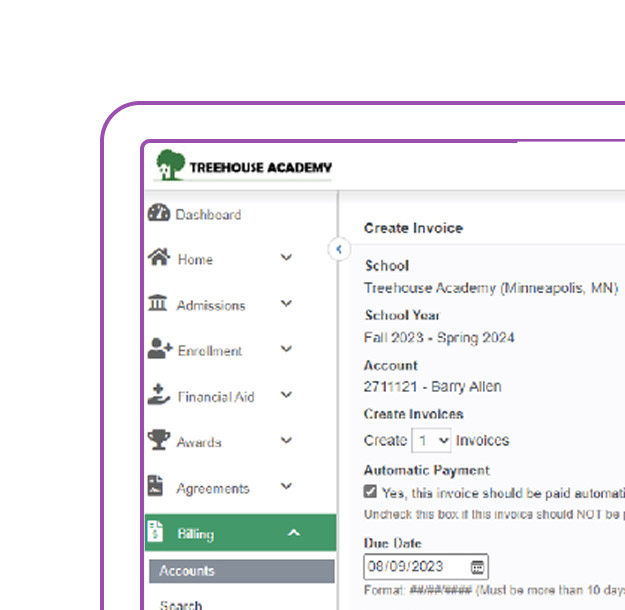Click the Automatic Payment confirmation label text
Image resolution: width=625 pixels, height=610 pixels.
503,493
